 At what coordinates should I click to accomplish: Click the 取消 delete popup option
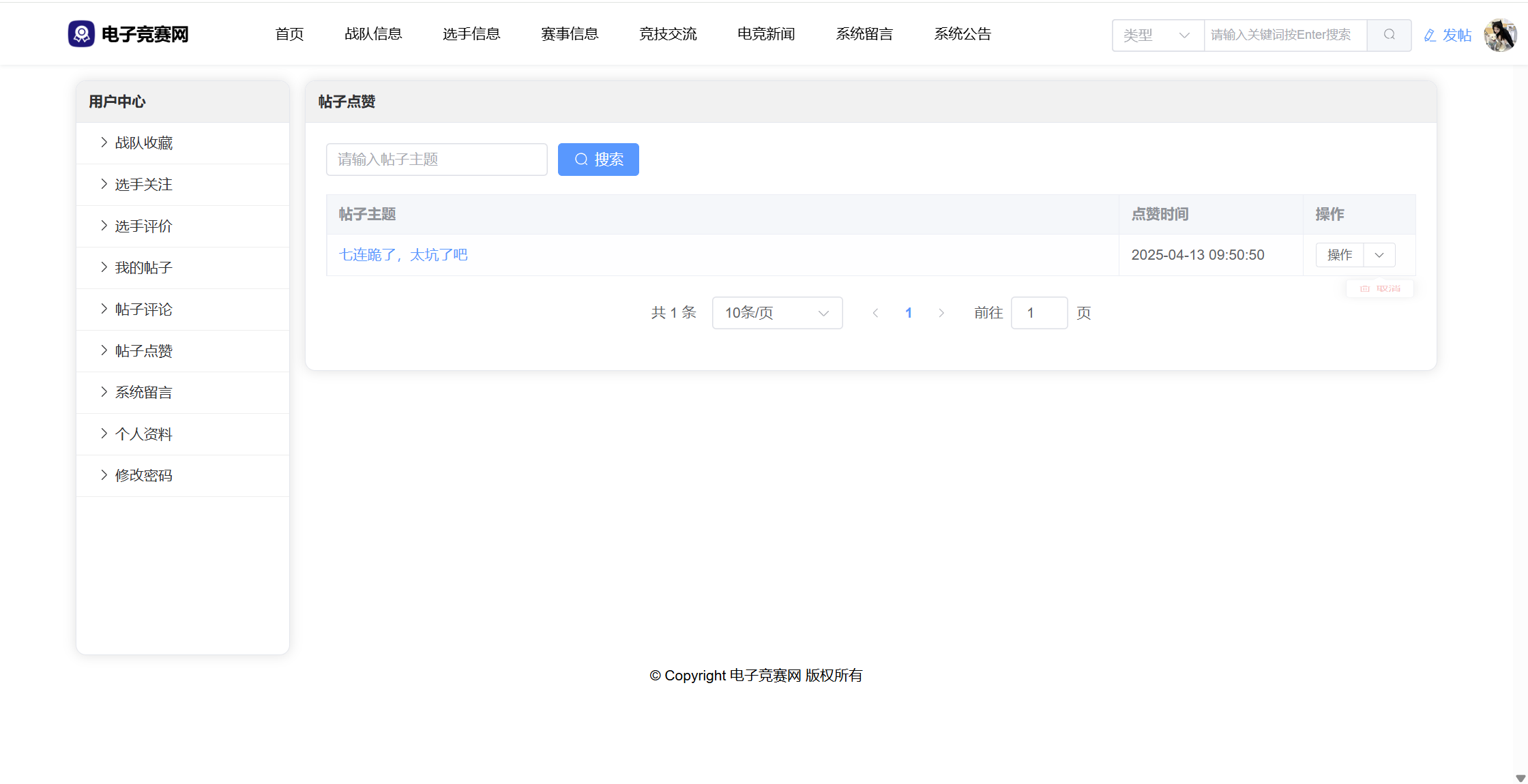(x=1380, y=288)
